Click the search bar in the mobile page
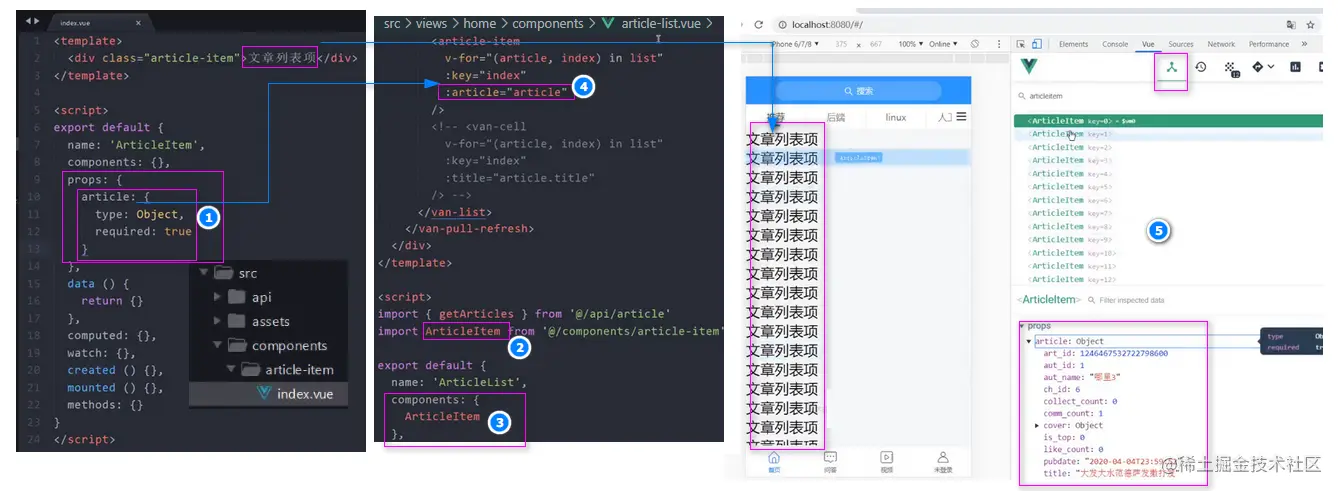This screenshot has height=491, width=1338. (x=858, y=91)
